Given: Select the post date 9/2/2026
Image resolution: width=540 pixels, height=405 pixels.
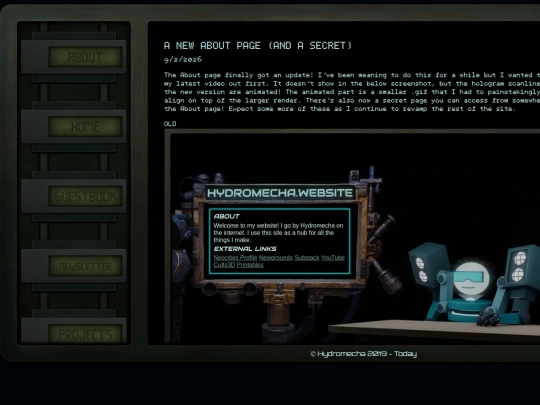Looking at the screenshot, I should (183, 59).
